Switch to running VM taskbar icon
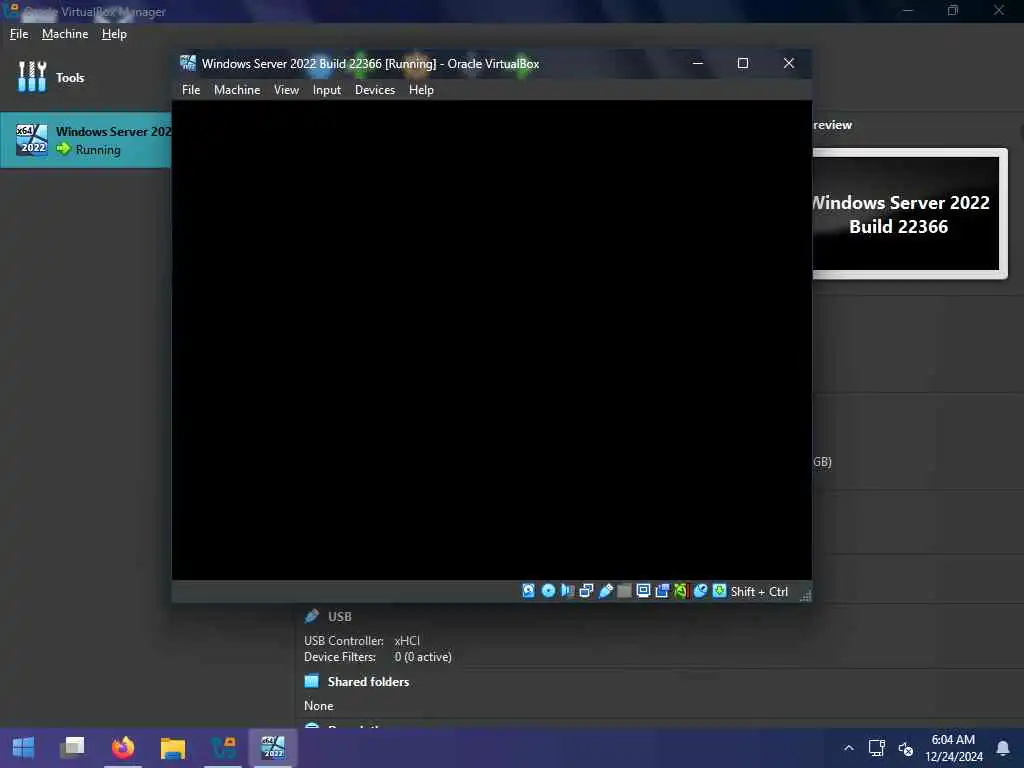 tap(273, 748)
